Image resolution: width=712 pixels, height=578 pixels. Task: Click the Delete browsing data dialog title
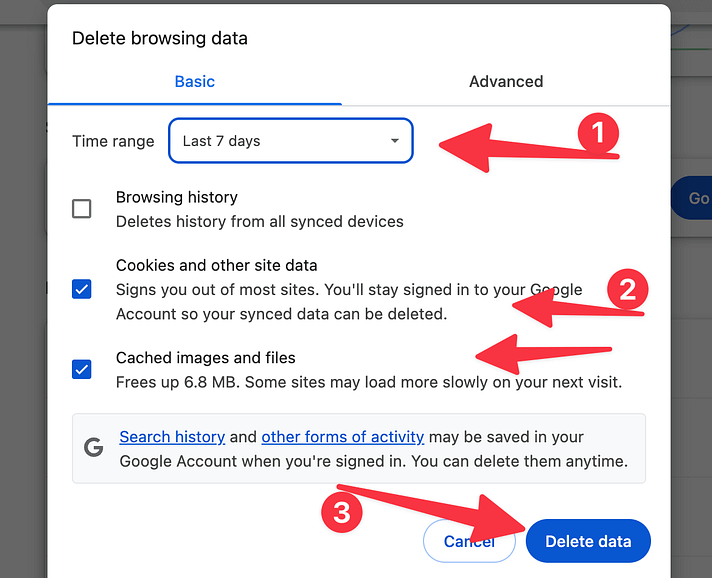coord(160,39)
